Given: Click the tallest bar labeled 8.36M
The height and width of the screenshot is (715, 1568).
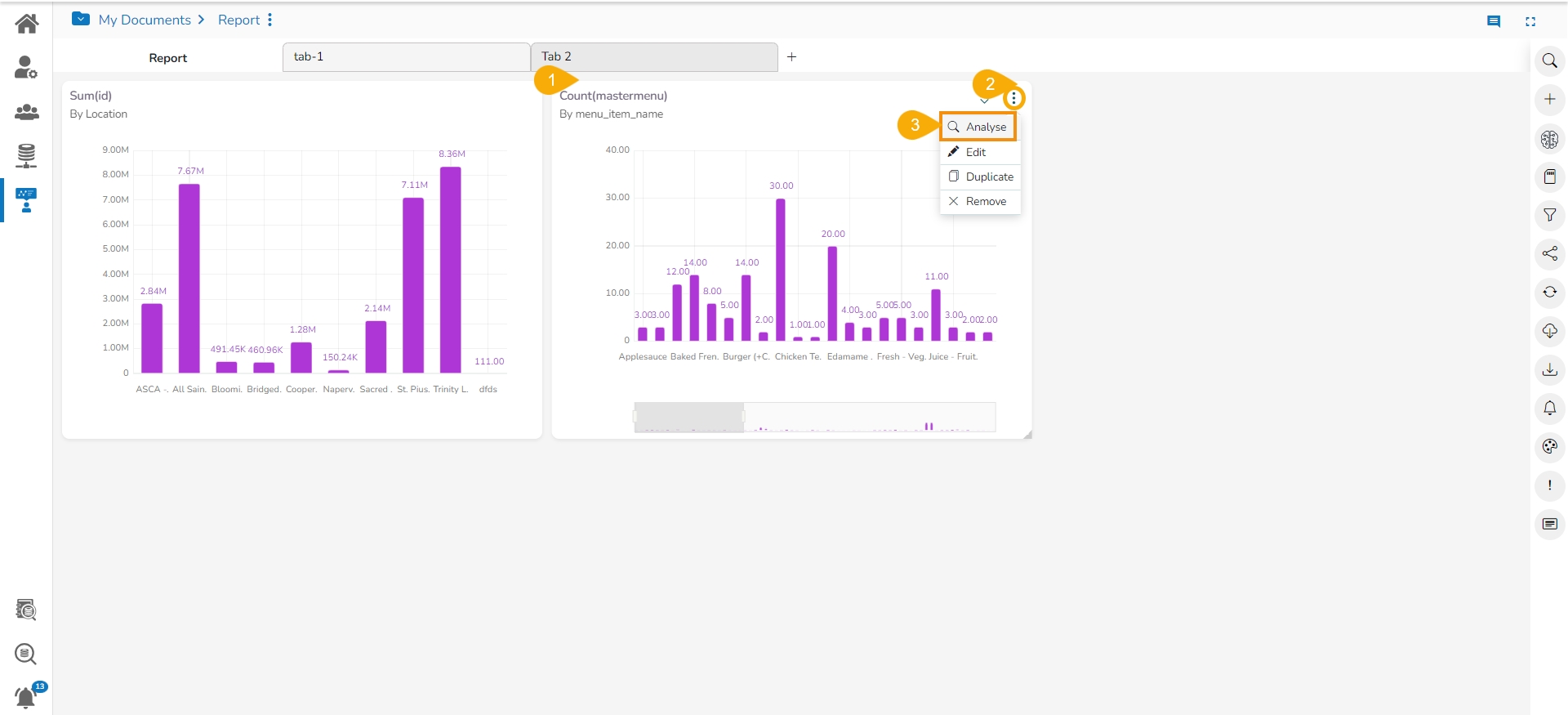Looking at the screenshot, I should point(451,270).
